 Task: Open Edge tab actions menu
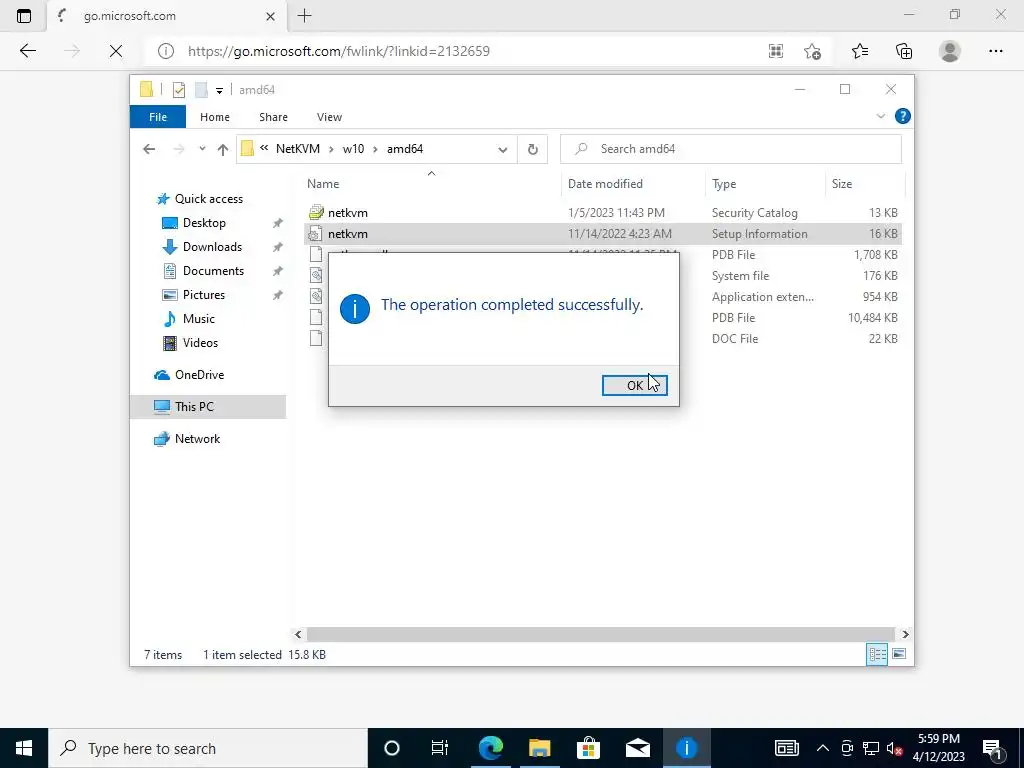click(24, 16)
